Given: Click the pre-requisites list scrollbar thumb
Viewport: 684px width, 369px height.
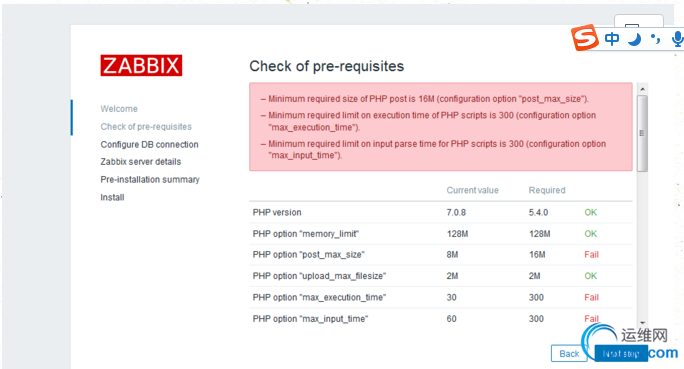Looking at the screenshot, I should (642, 133).
